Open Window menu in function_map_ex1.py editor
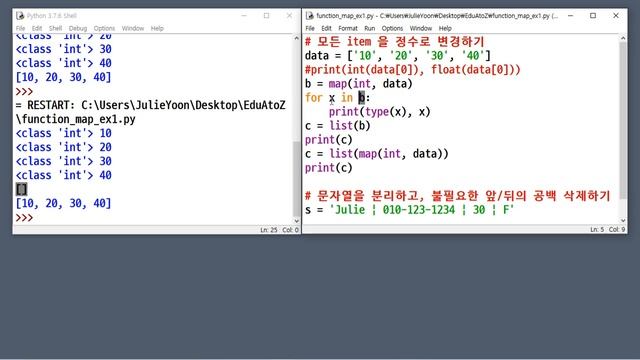Image resolution: width=640 pixels, height=360 pixels. coord(420,28)
